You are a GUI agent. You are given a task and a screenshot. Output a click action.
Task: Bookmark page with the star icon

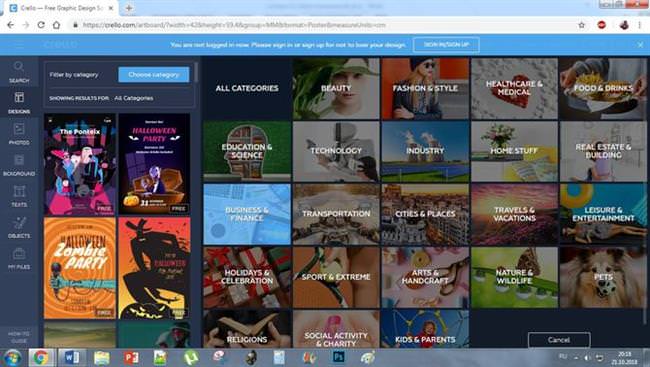click(x=582, y=25)
